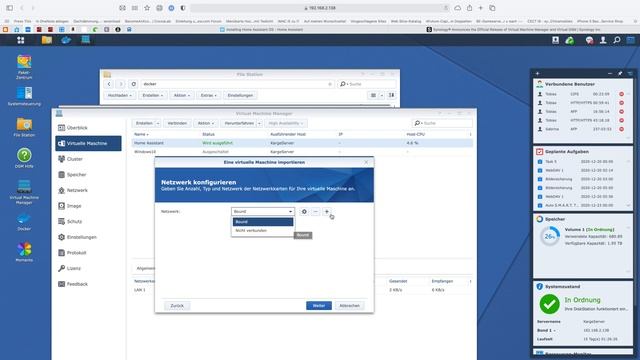The width and height of the screenshot is (640, 360).
Task: Open Virtual Machine Manager desktop icon
Action: [x=24, y=192]
